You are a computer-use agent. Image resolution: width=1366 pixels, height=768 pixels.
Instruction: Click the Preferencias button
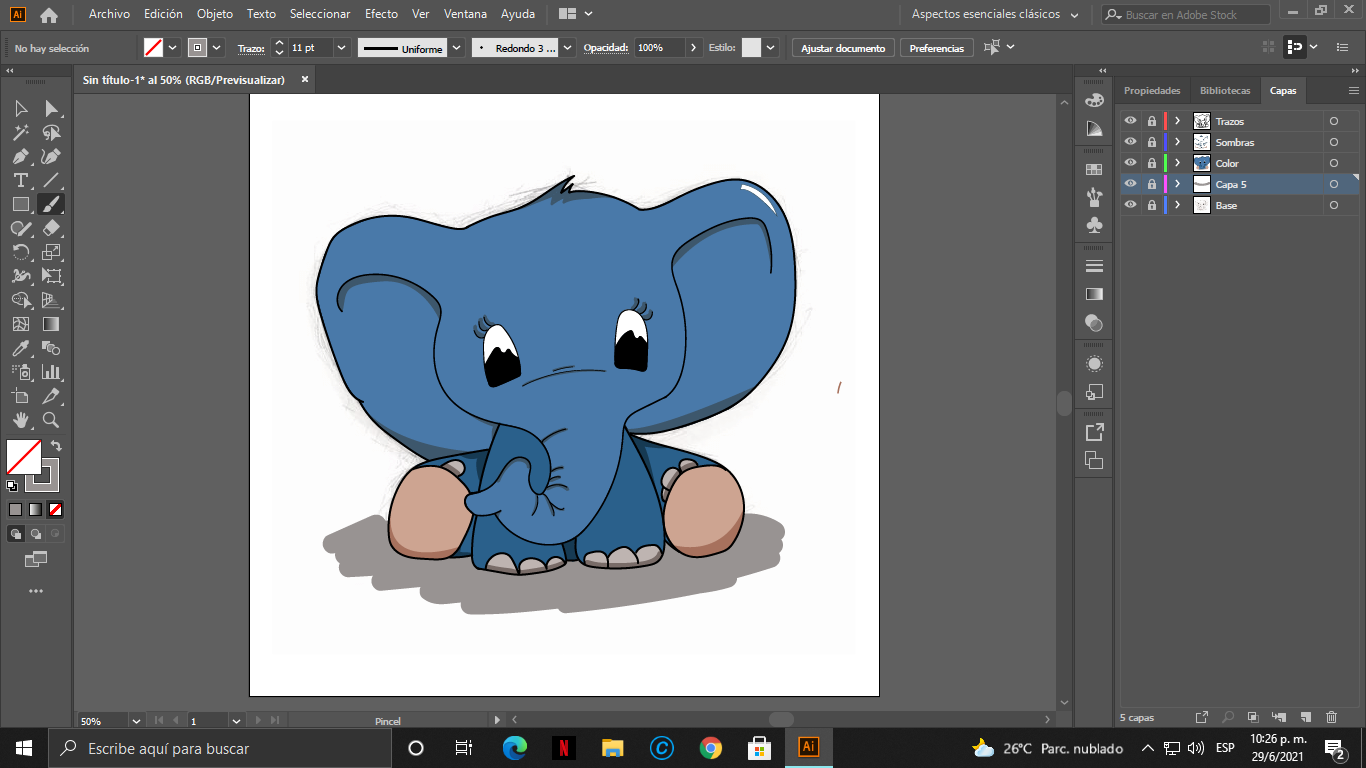coord(936,48)
